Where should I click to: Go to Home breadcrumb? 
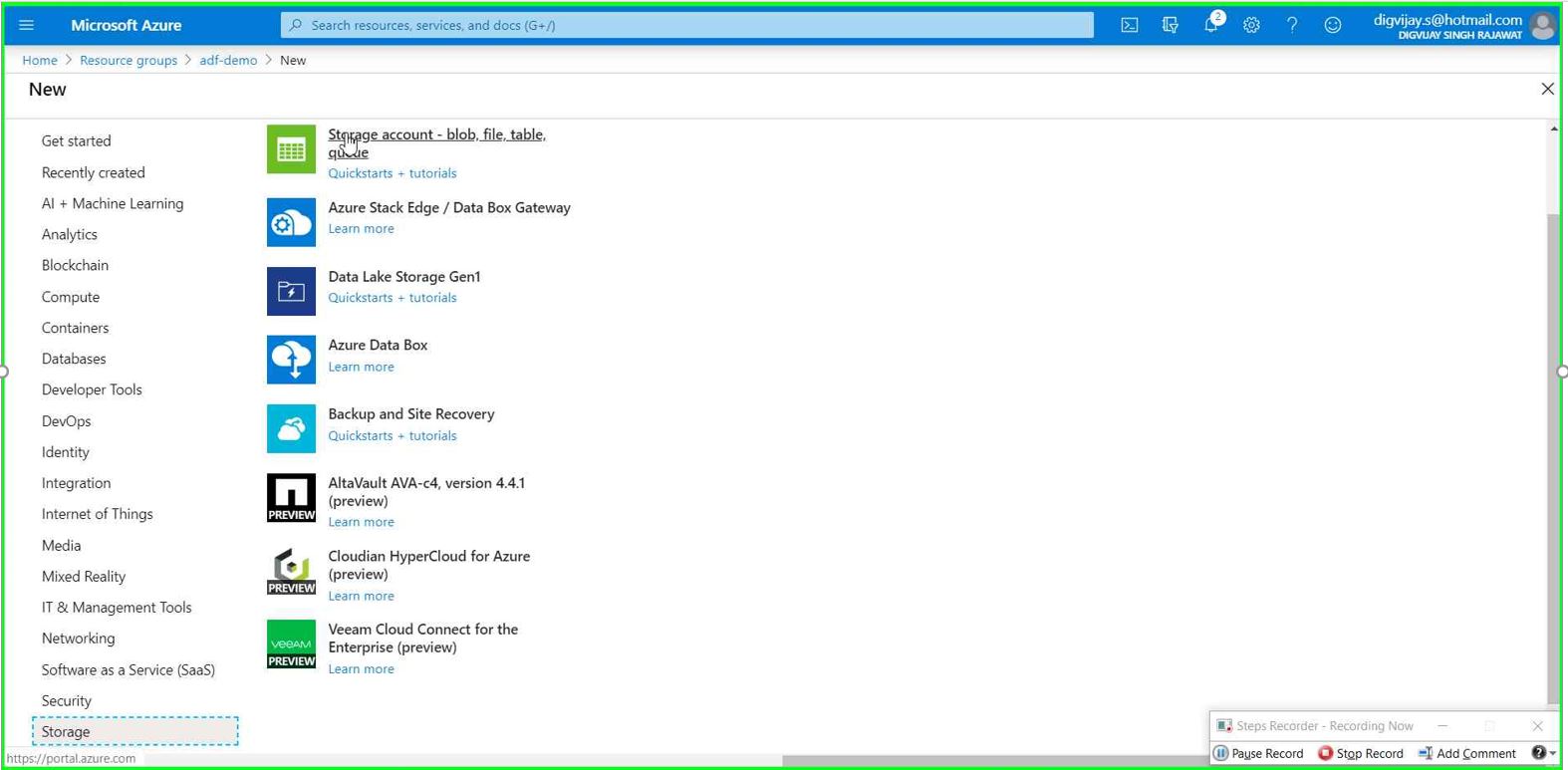[x=40, y=60]
